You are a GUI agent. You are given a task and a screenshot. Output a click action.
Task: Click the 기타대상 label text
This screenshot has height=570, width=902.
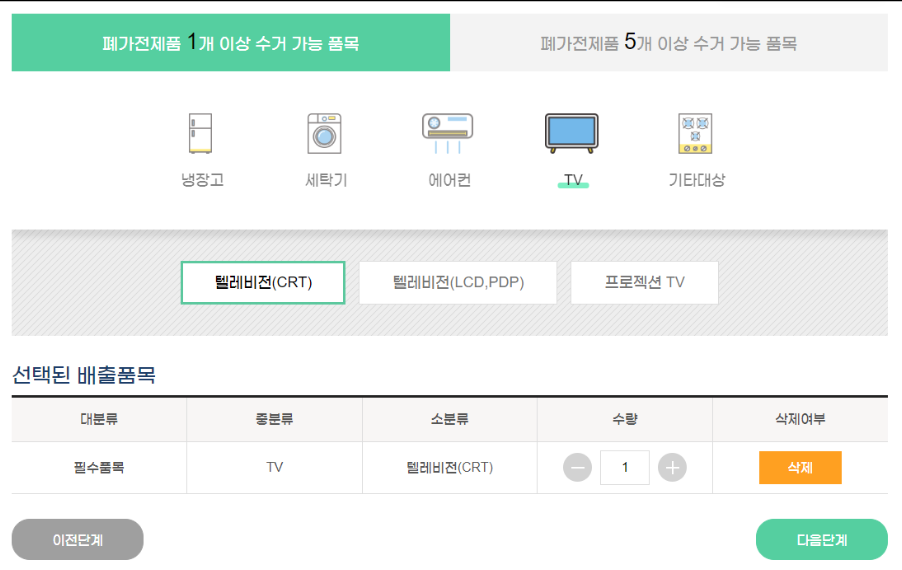697,180
